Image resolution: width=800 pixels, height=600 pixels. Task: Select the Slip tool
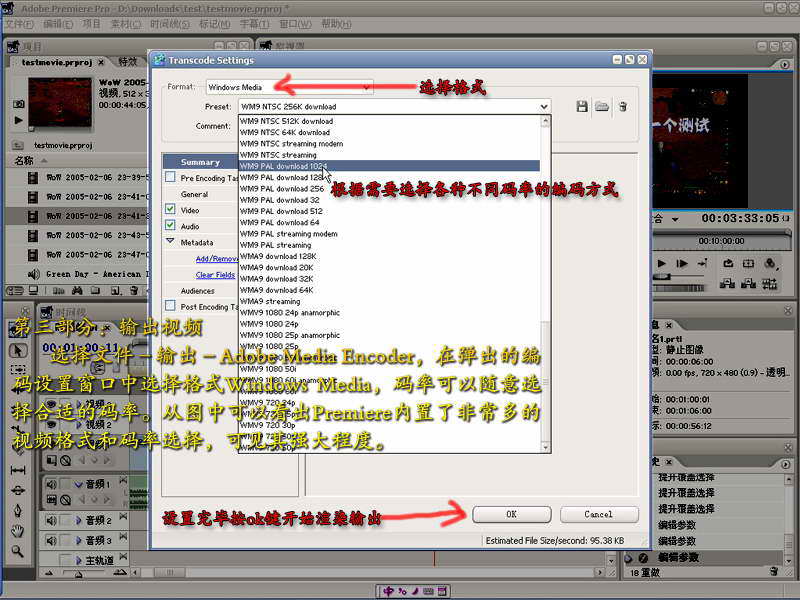pyautogui.click(x=18, y=470)
